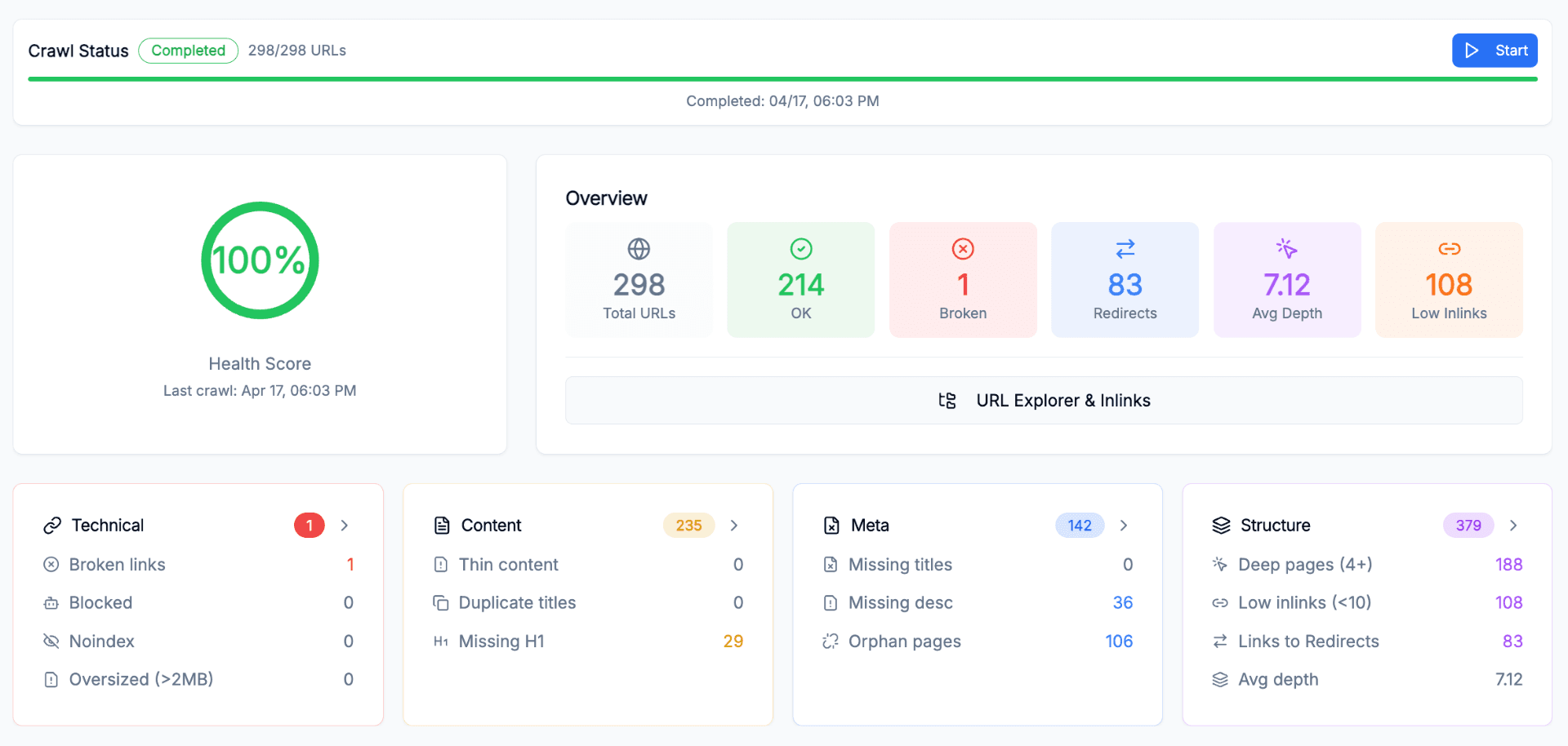Select the Links to Redirects row

click(x=1367, y=642)
